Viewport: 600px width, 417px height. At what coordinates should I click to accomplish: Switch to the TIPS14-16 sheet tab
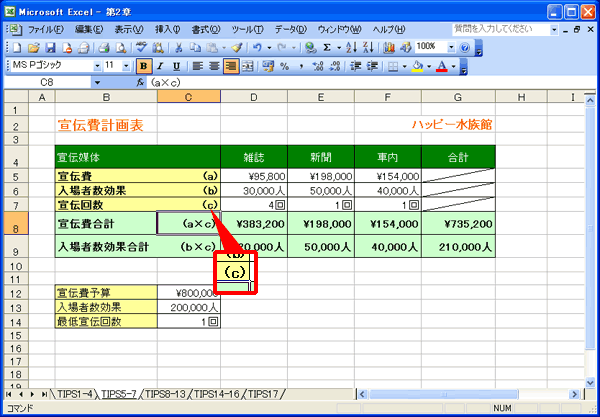(x=217, y=394)
